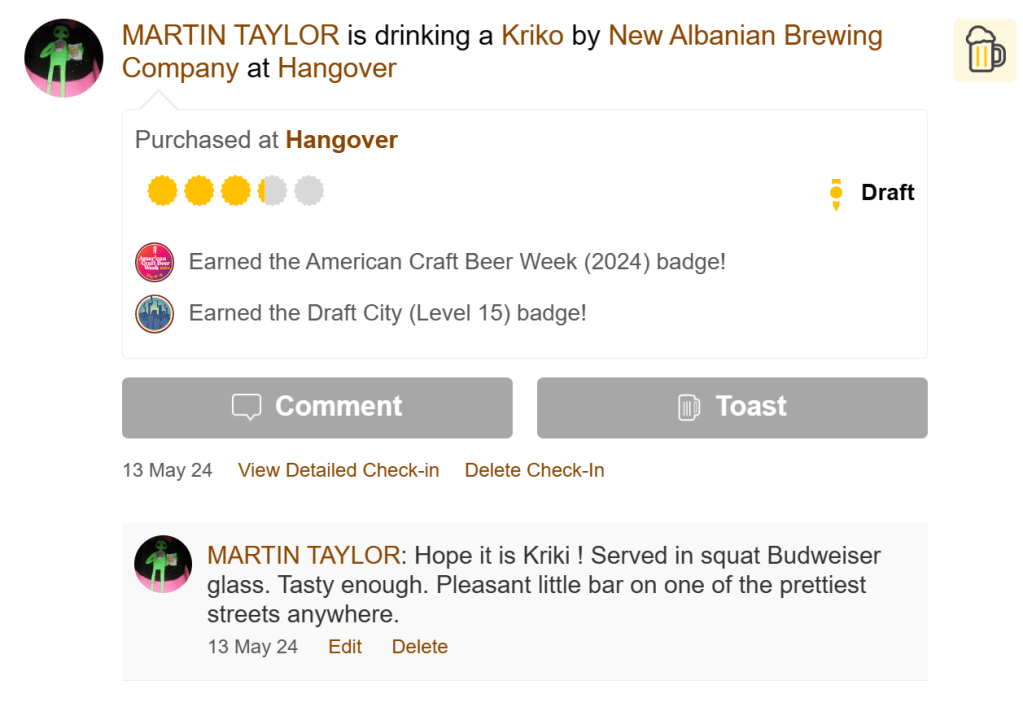
Task: Click the Draft City badge icon
Action: [155, 313]
